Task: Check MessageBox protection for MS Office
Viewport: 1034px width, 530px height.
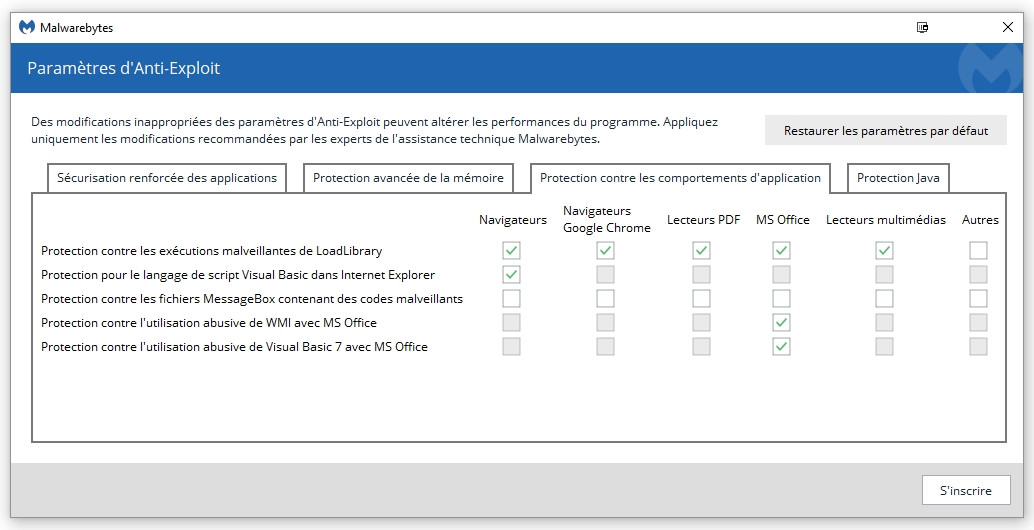Action: click(782, 299)
